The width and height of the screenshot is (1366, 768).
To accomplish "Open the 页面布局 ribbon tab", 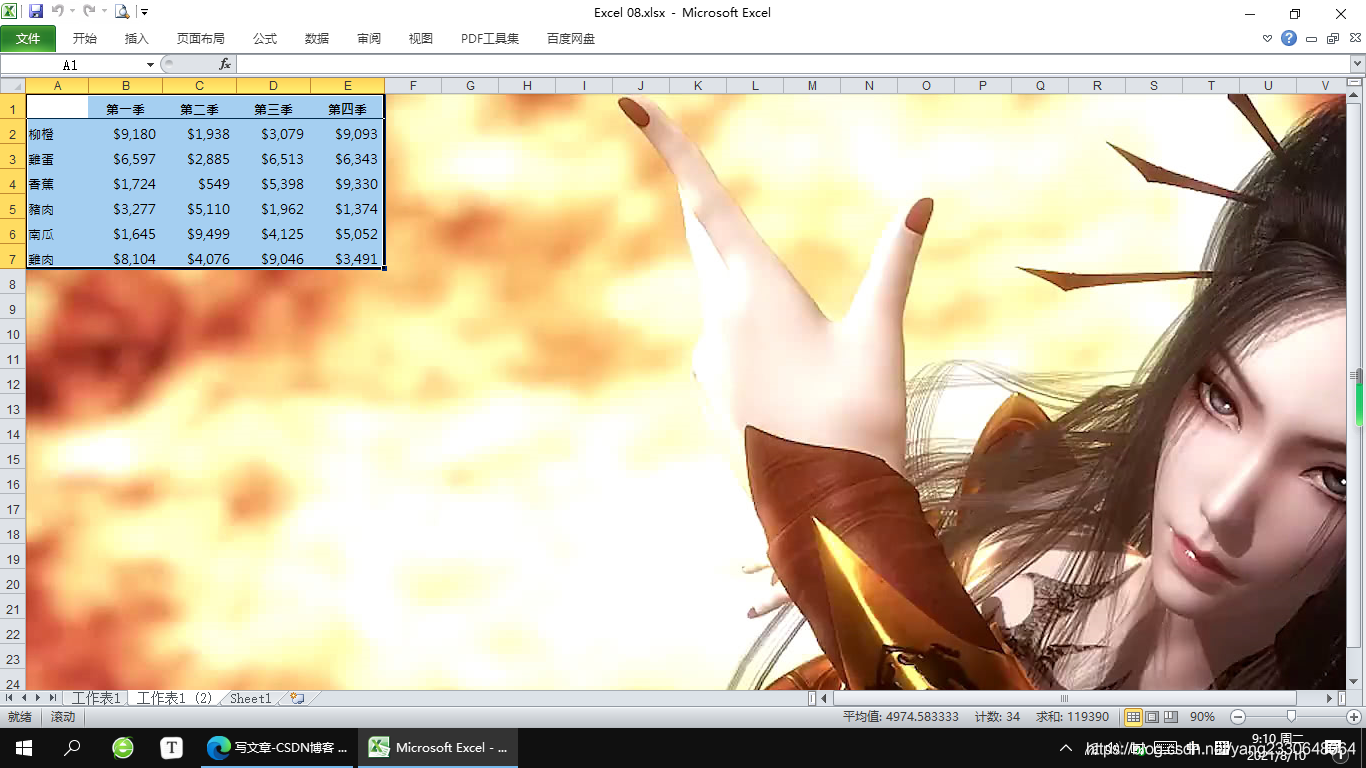I will click(x=201, y=39).
